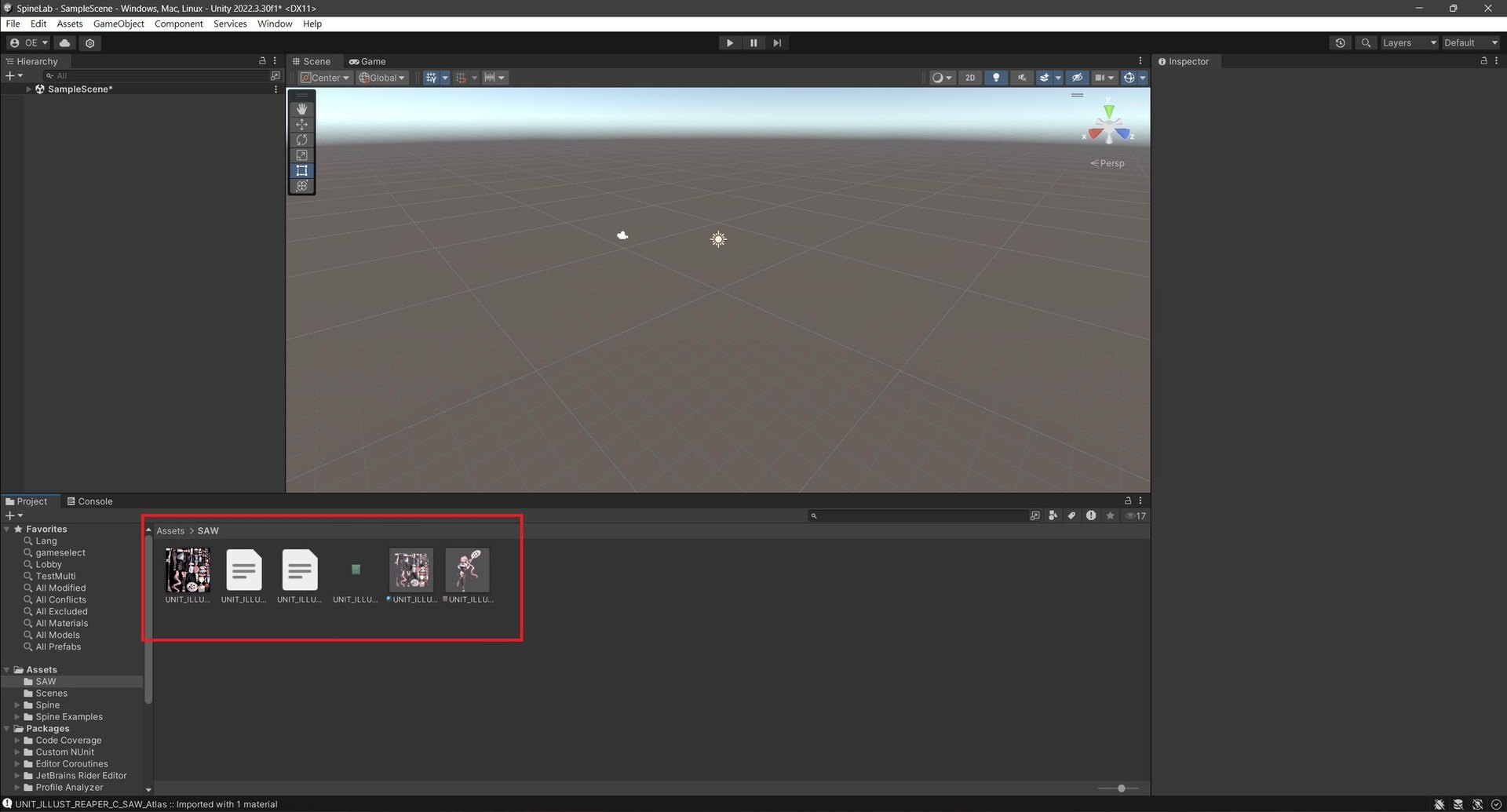This screenshot has height=812, width=1507.
Task: Open the Default layout dropdown
Action: (1469, 43)
